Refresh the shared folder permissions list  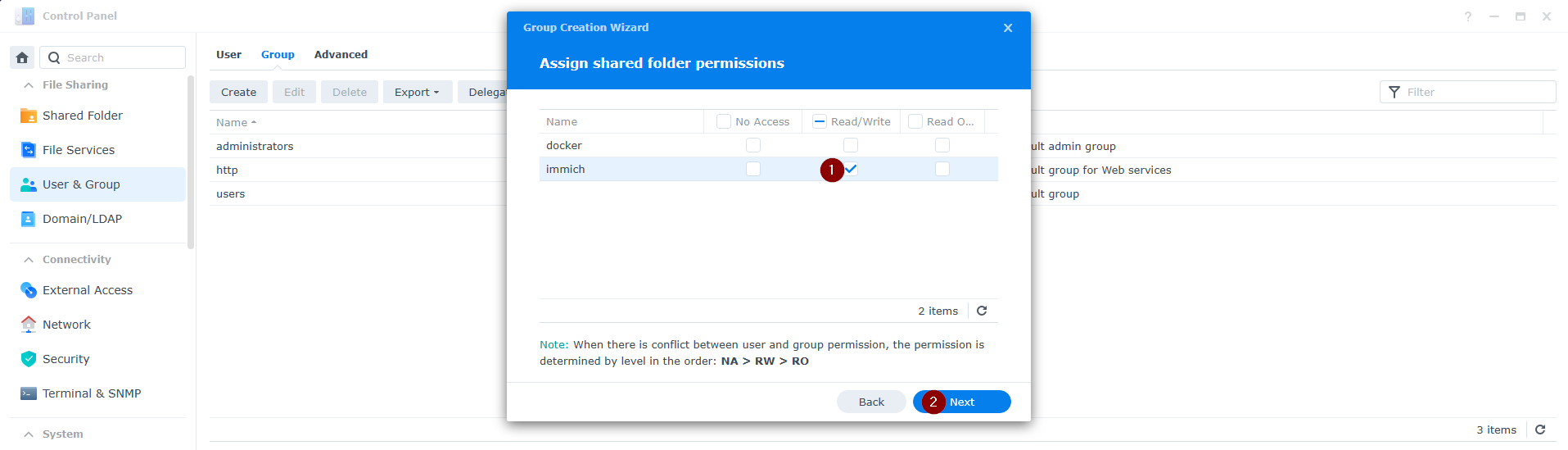[x=982, y=311]
